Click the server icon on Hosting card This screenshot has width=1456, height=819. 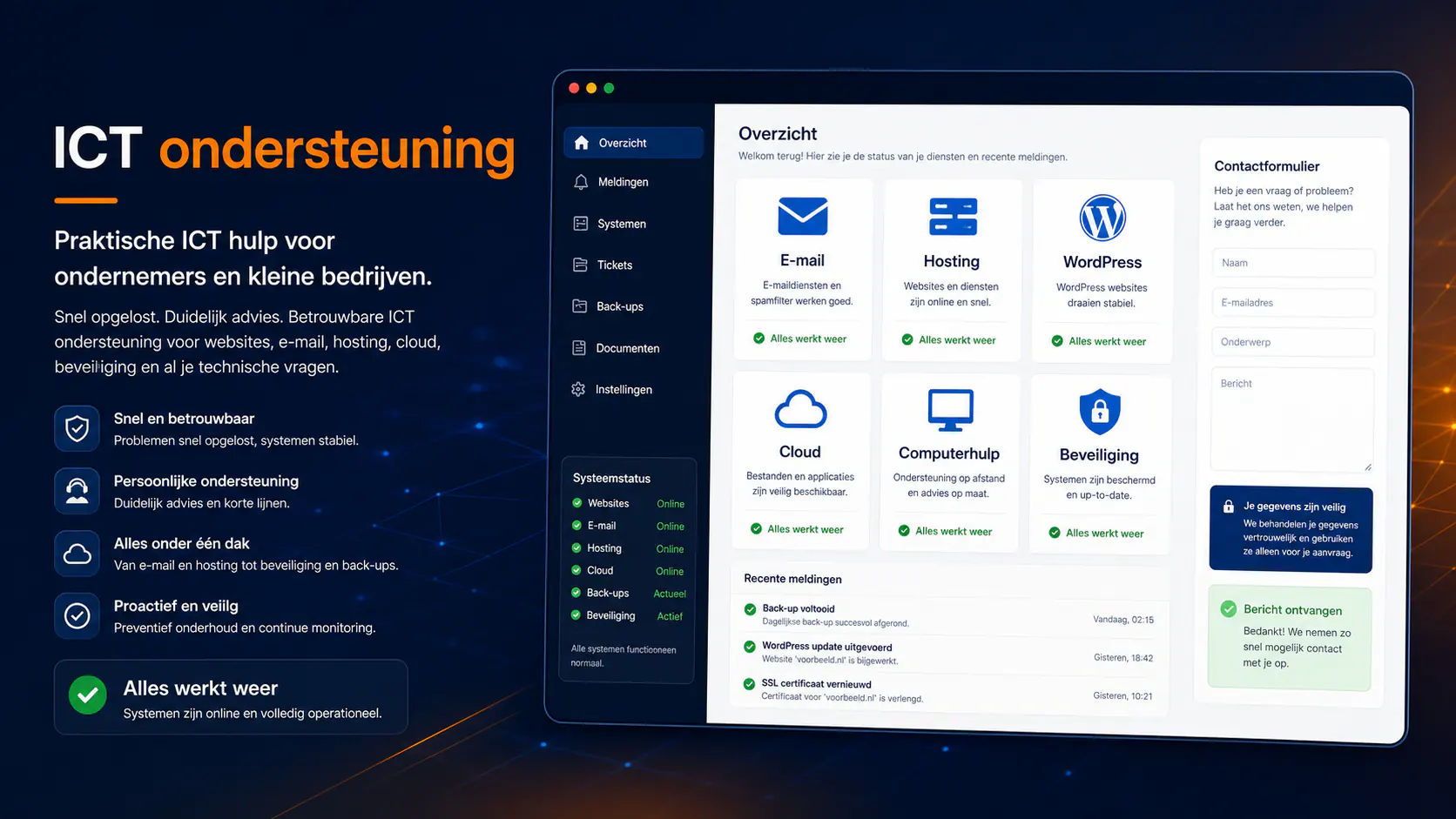pyautogui.click(x=953, y=217)
